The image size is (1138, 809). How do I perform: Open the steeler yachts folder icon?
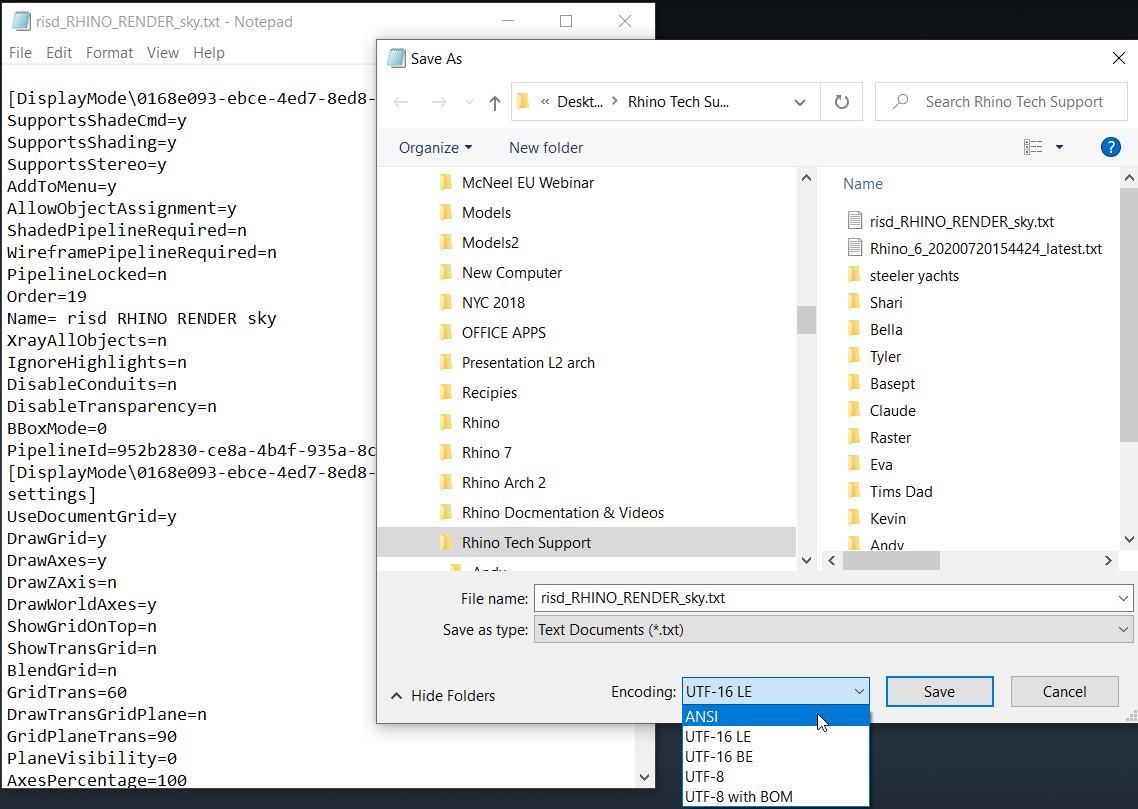pos(855,275)
